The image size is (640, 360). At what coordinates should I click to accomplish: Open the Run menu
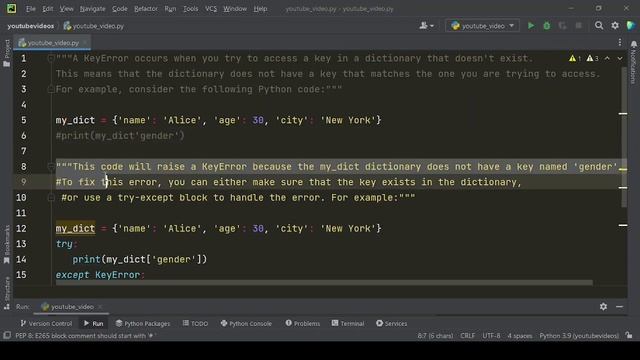(x=170, y=9)
